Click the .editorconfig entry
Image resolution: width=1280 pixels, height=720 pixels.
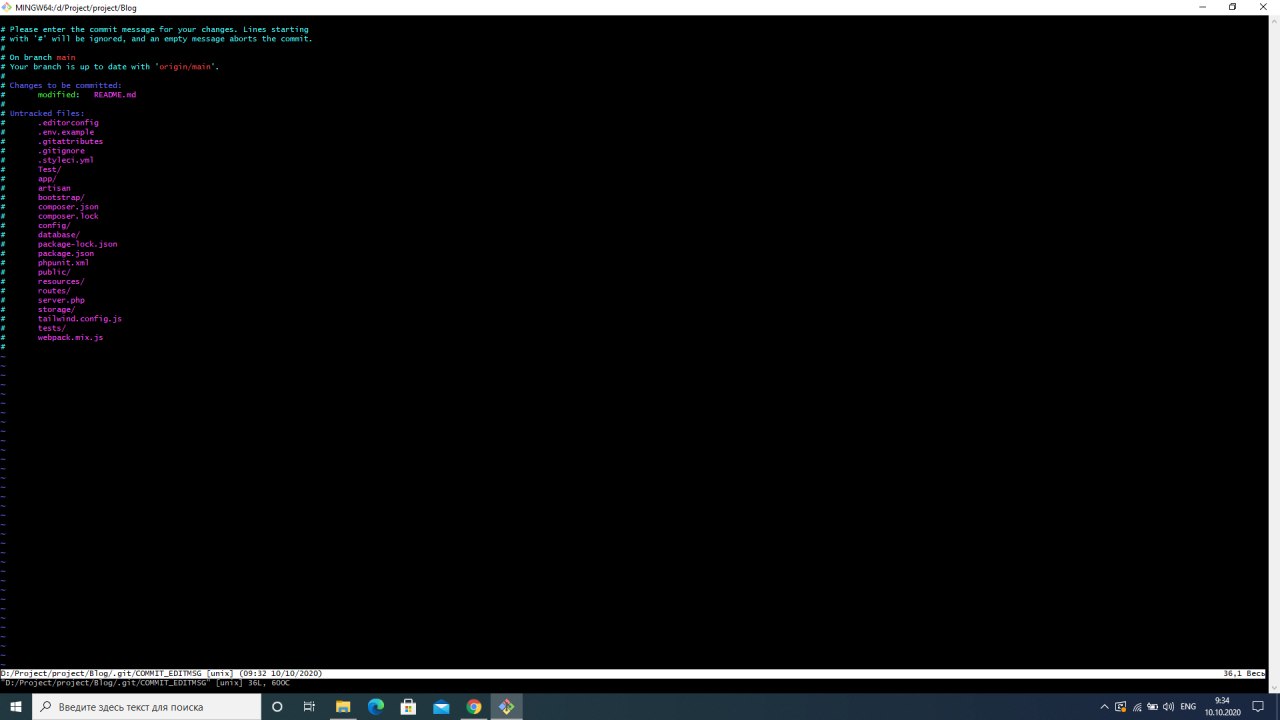coord(68,123)
